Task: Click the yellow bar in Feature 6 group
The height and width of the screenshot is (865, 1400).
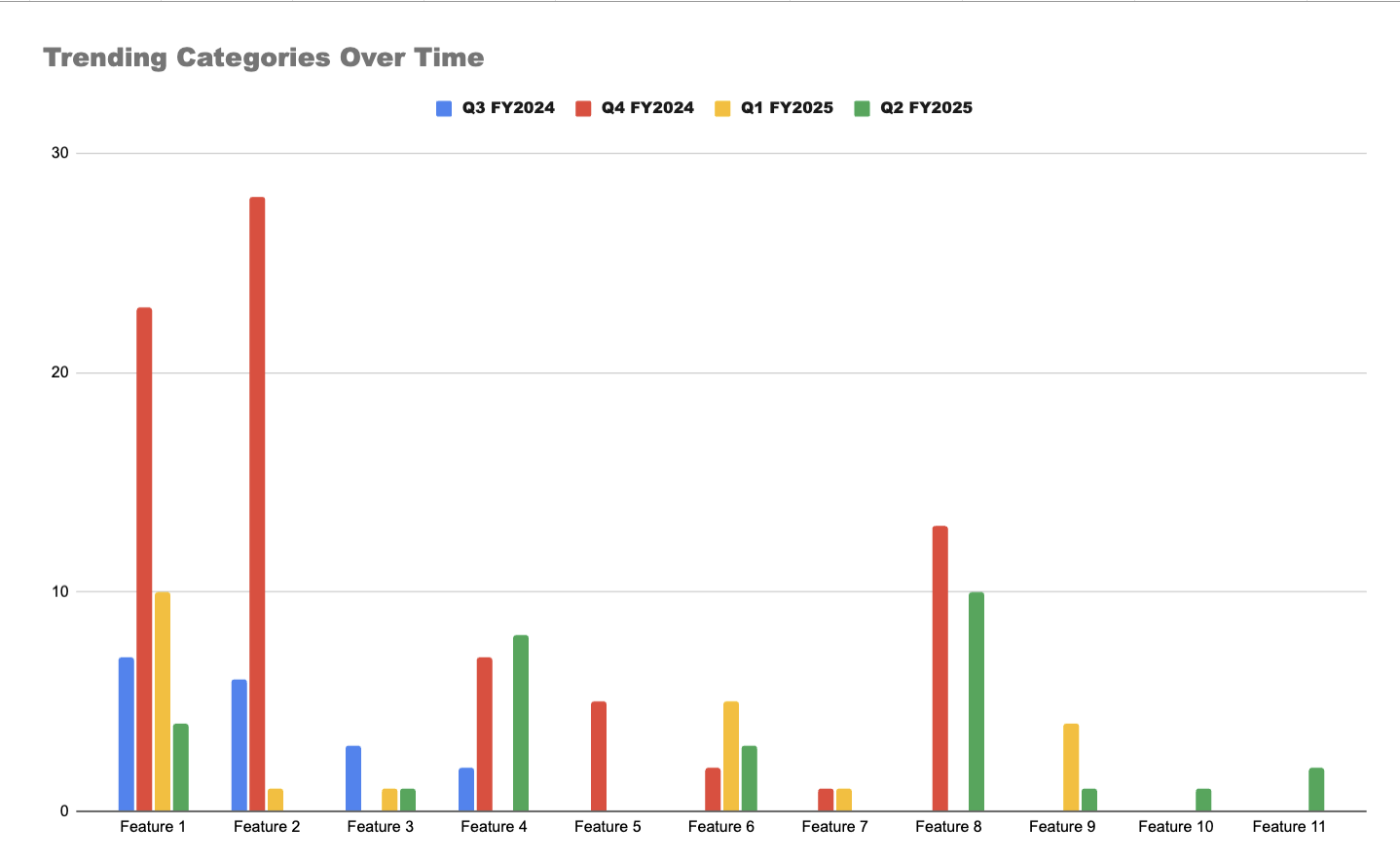Action: click(731, 756)
